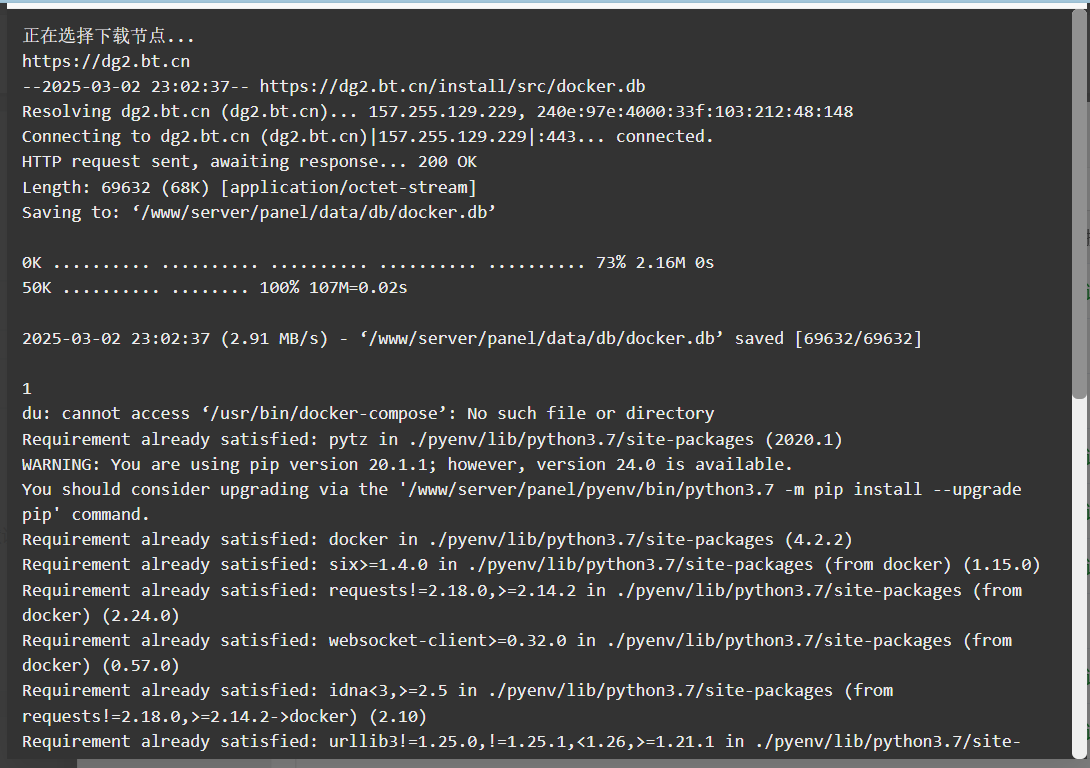
Task: Click the docker.db download URL
Action: tap(453, 86)
